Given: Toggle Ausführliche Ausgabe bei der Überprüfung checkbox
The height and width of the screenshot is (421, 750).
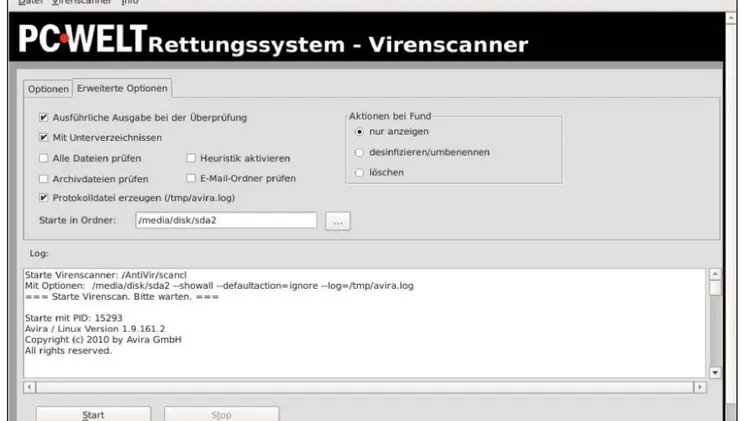Looking at the screenshot, I should pyautogui.click(x=44, y=117).
